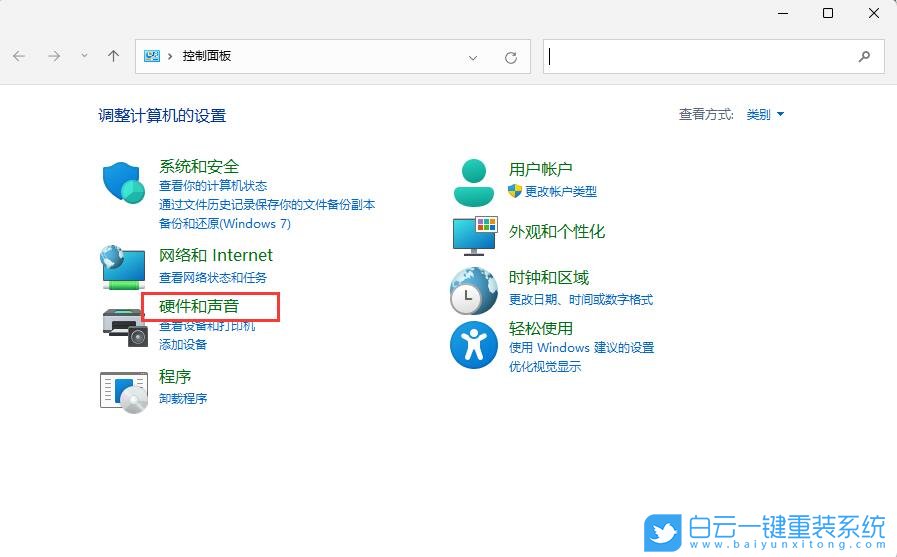Open 更改日期、时间或数字格式 link
This screenshot has width=897, height=557.
pyautogui.click(x=581, y=300)
